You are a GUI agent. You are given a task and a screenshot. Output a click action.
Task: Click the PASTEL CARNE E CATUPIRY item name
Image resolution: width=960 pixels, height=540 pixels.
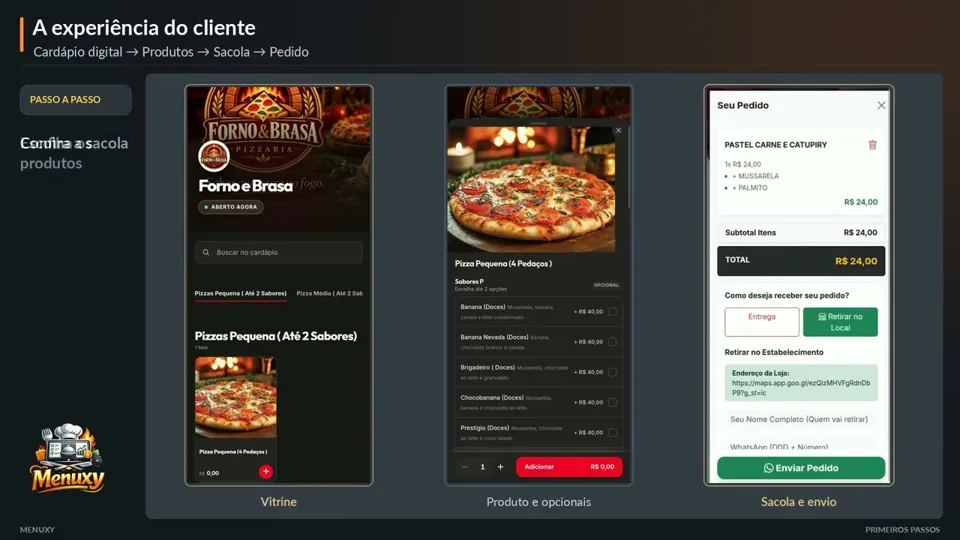[776, 145]
